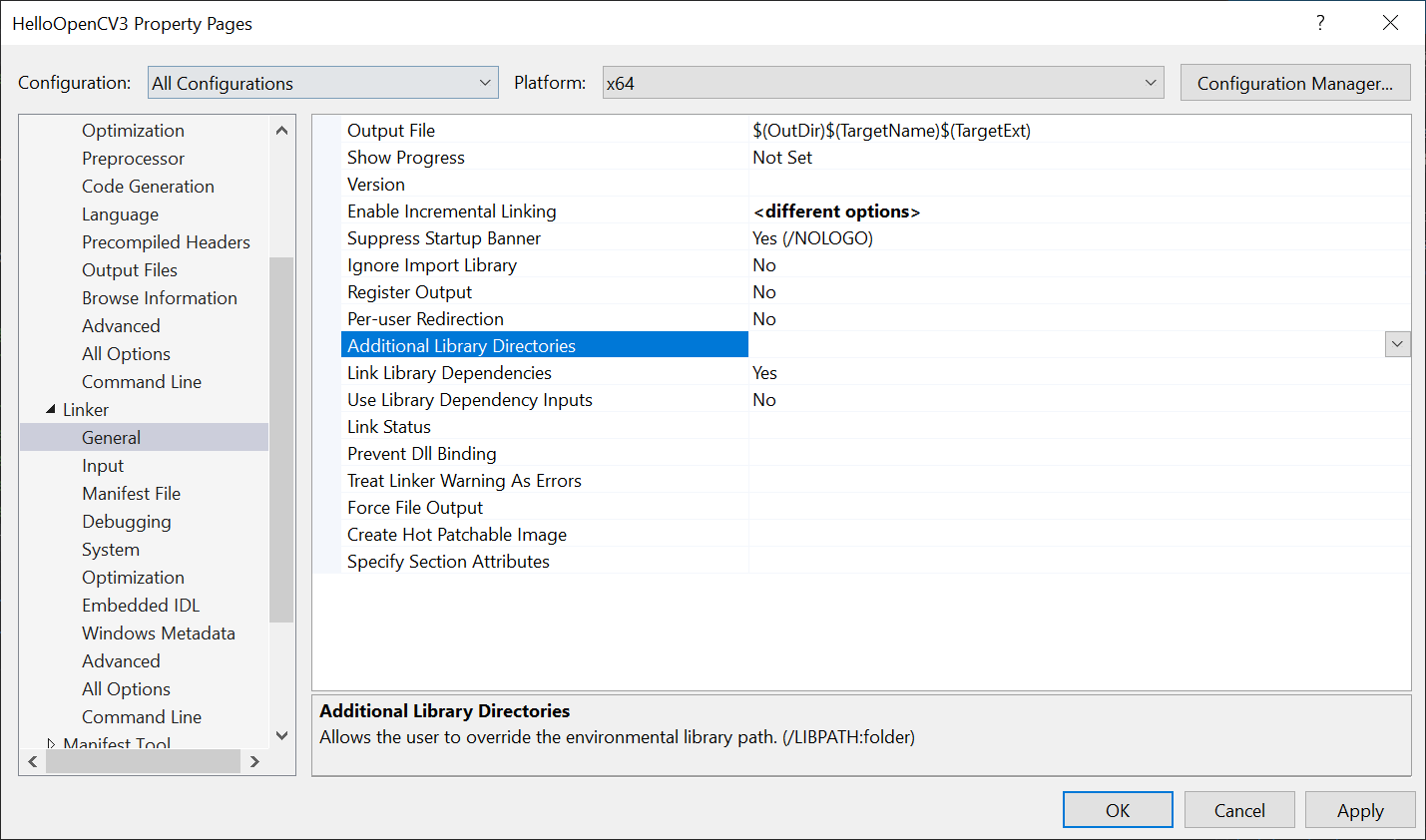Click the tree's horizontal scrollbar thumb

[143, 761]
